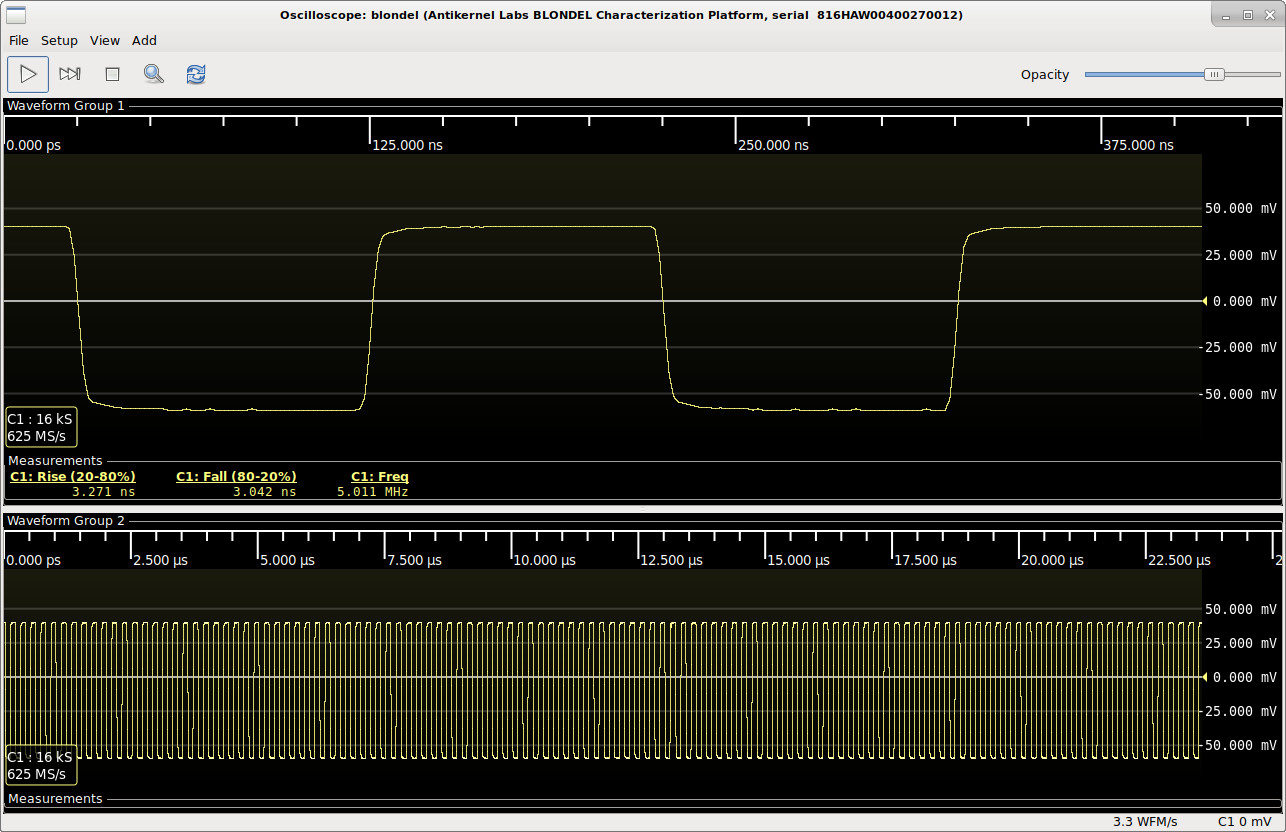Image resolution: width=1286 pixels, height=832 pixels.
Task: Click the 3.3 WFM/s status bar readout
Action: [1145, 822]
